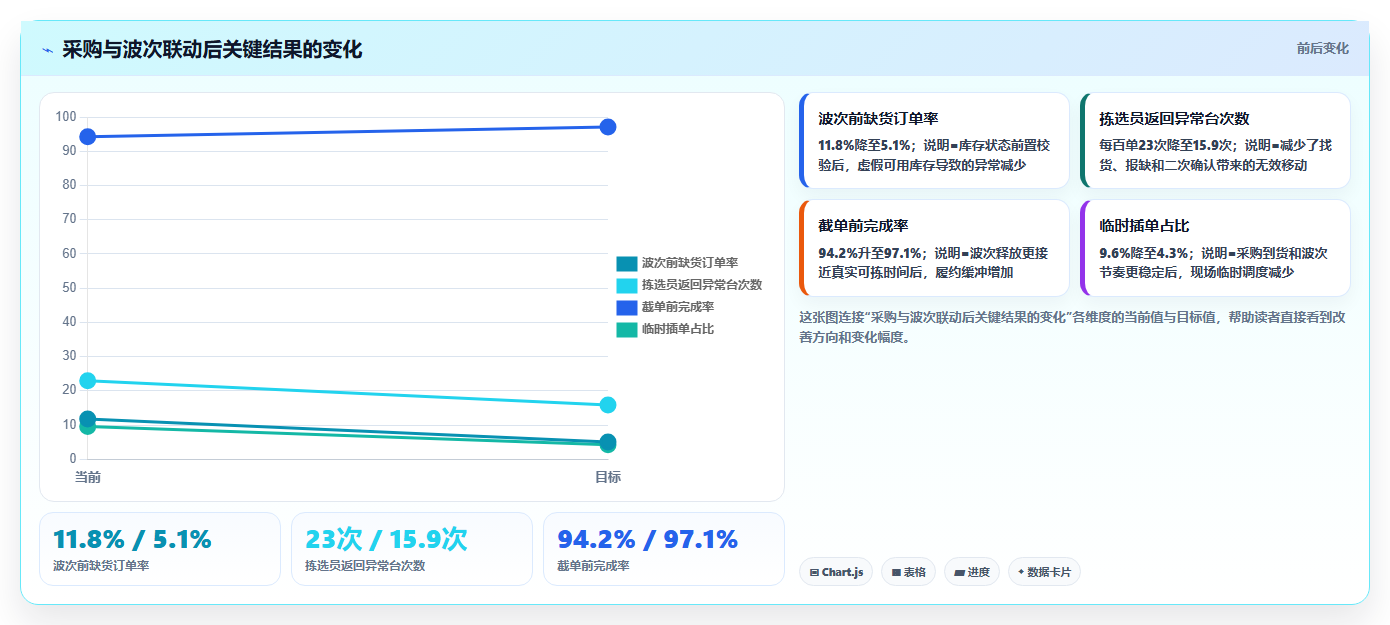Click the 94.2% / 97.1% metric value

tap(647, 540)
